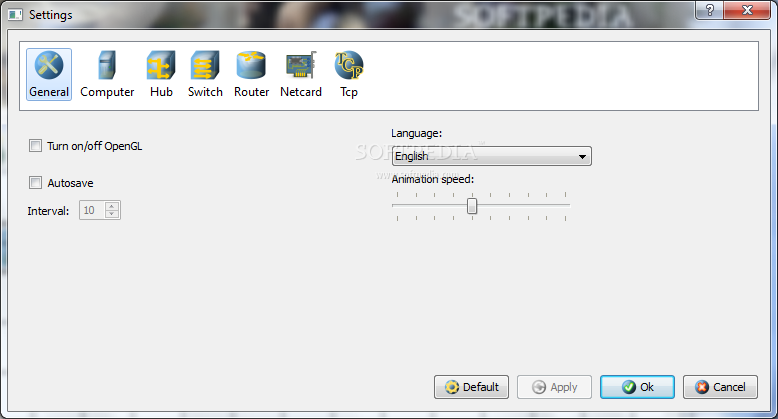778x419 pixels.
Task: Click the Default button
Action: point(471,387)
